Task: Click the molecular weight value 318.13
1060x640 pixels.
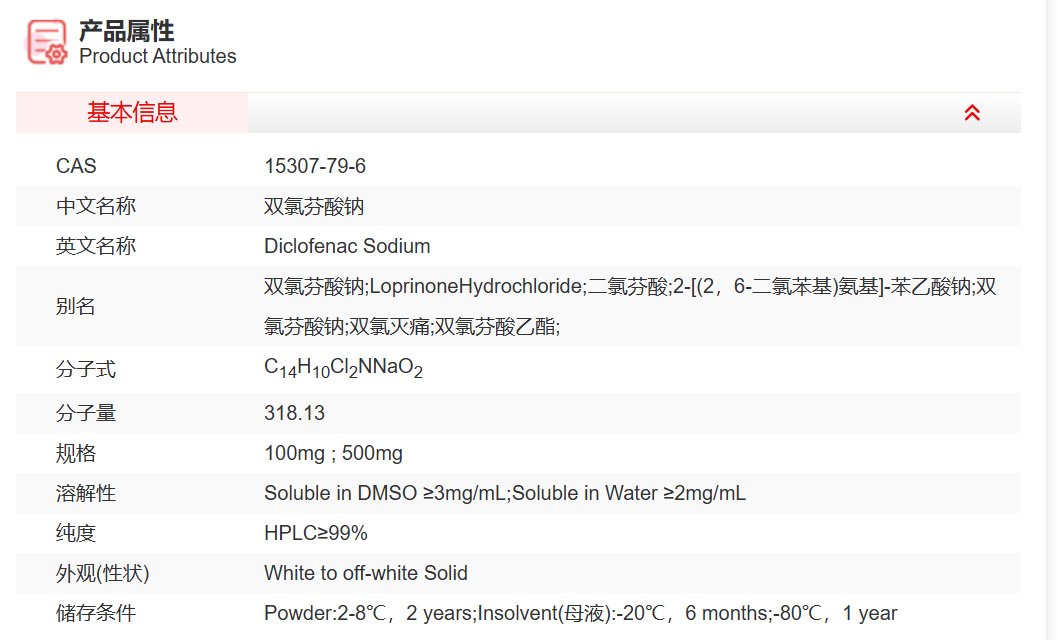Action: coord(294,413)
